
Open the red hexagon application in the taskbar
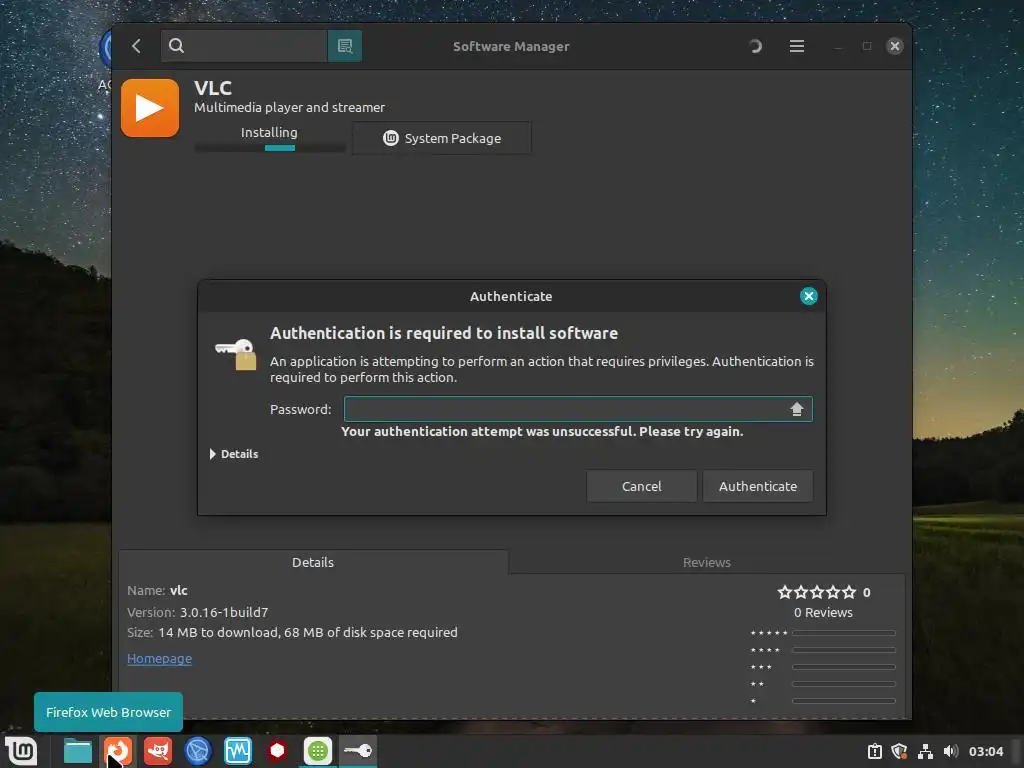coord(278,750)
